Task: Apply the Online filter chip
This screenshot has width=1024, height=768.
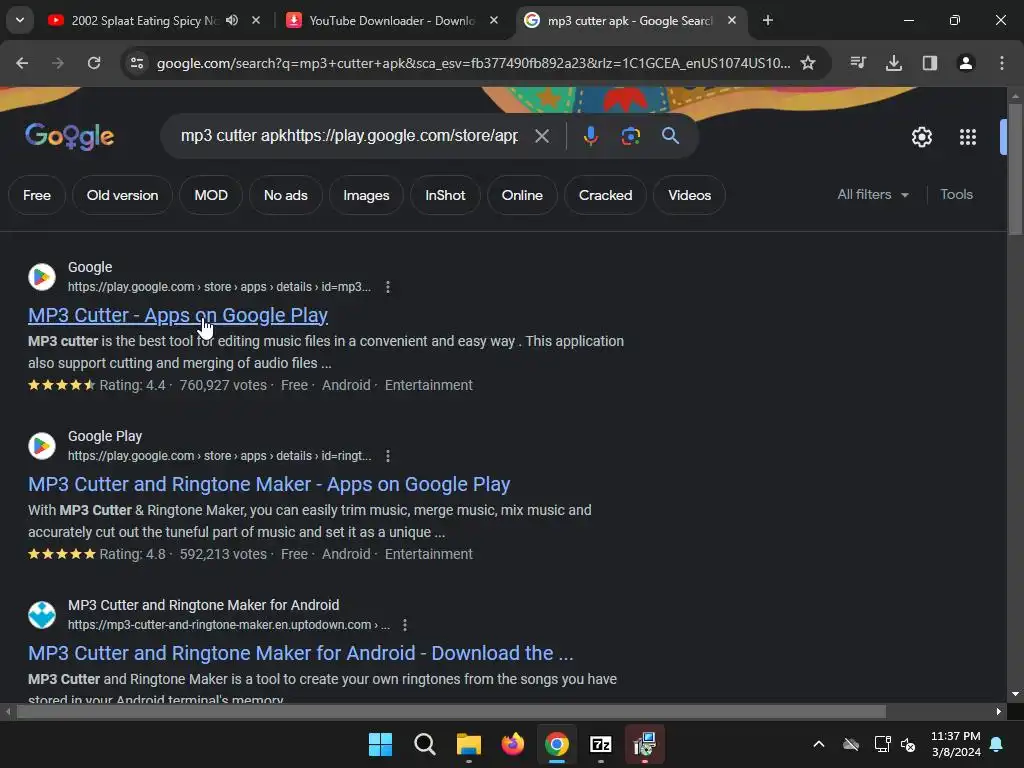Action: [x=522, y=195]
